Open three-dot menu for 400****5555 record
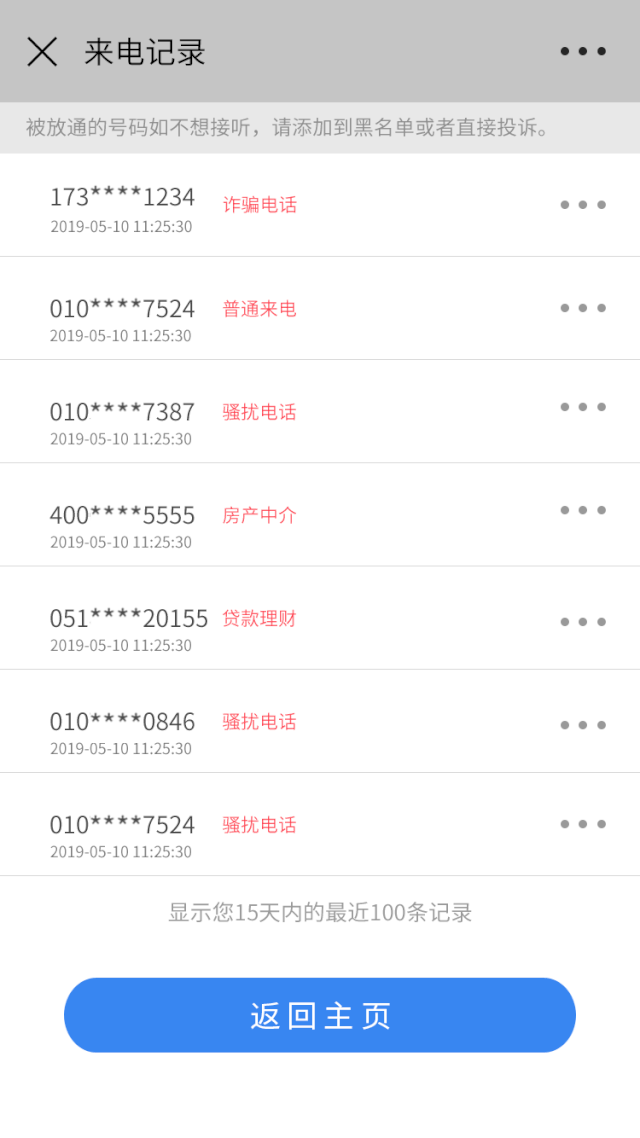 click(x=583, y=510)
